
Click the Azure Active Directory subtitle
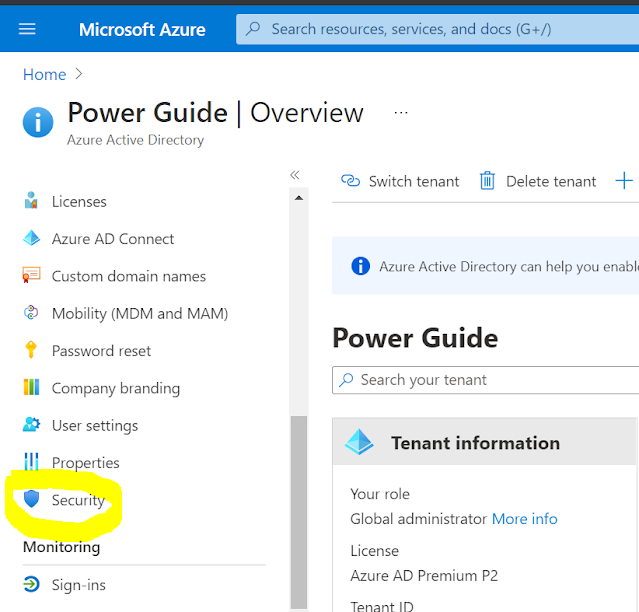[x=135, y=140]
